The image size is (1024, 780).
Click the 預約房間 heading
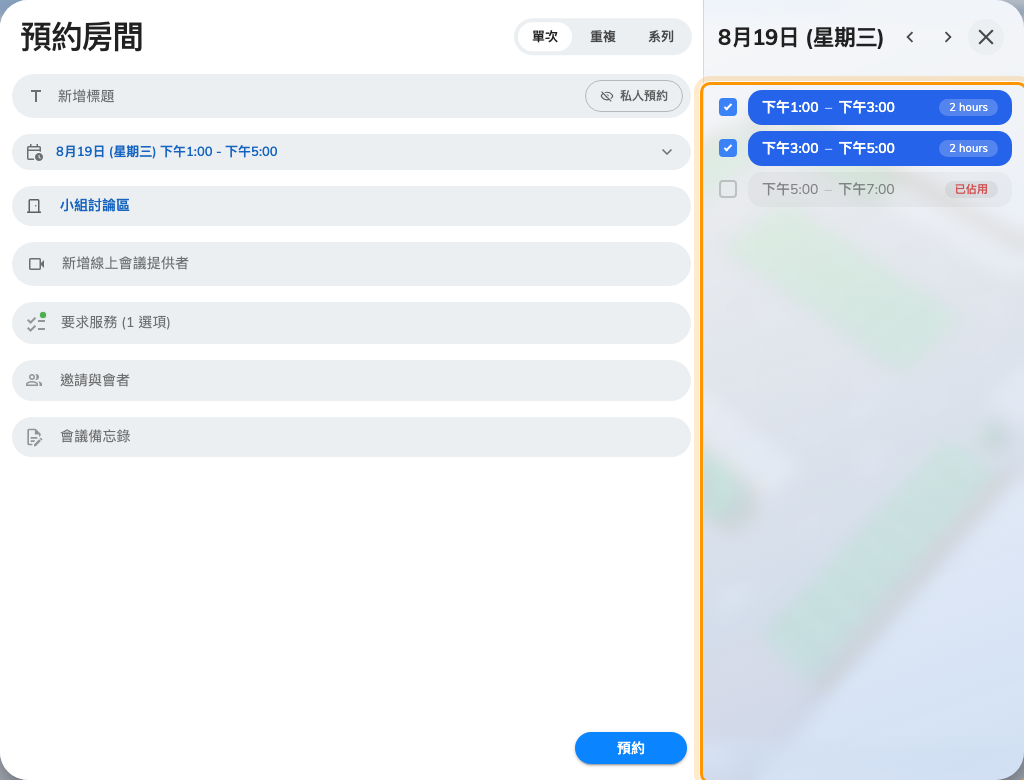pyautogui.click(x=82, y=37)
